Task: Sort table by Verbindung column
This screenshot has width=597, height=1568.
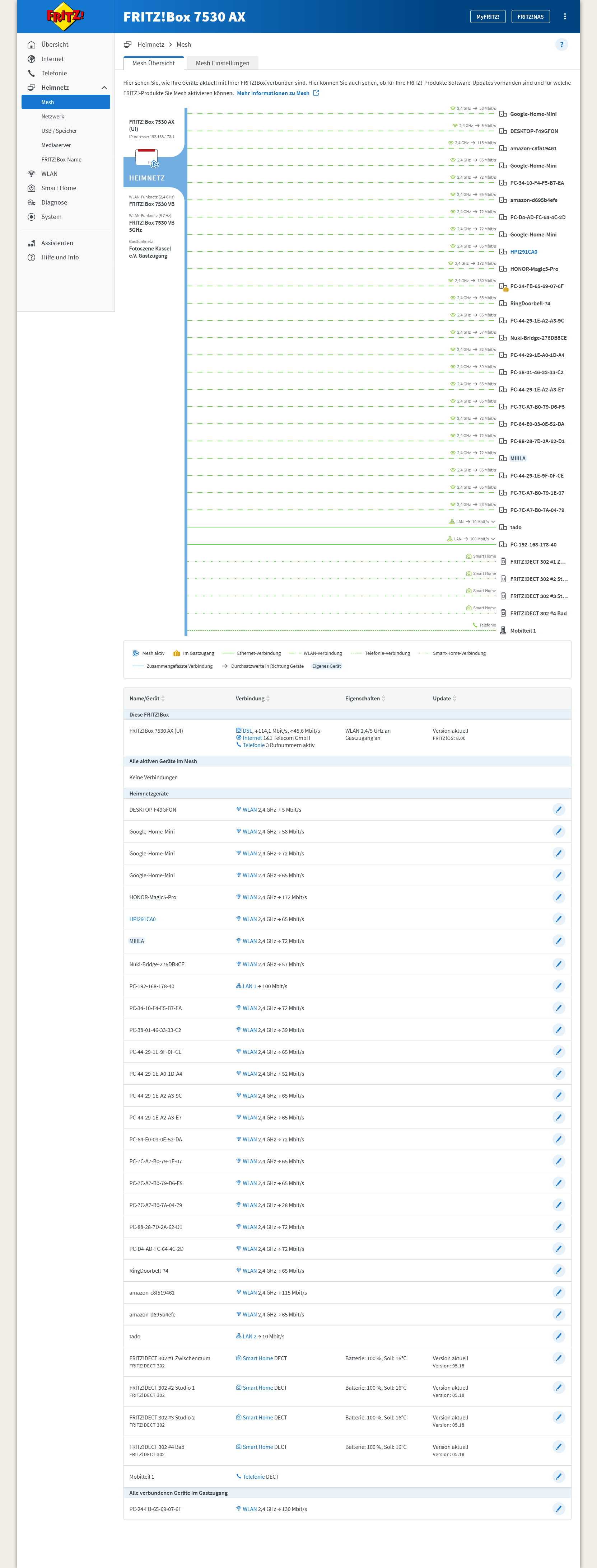Action: [253, 698]
